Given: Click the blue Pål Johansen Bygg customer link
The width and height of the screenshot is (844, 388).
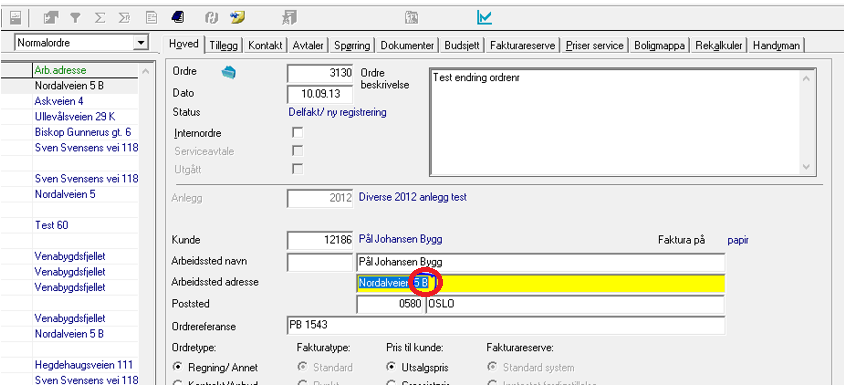Looking at the screenshot, I should [400, 240].
